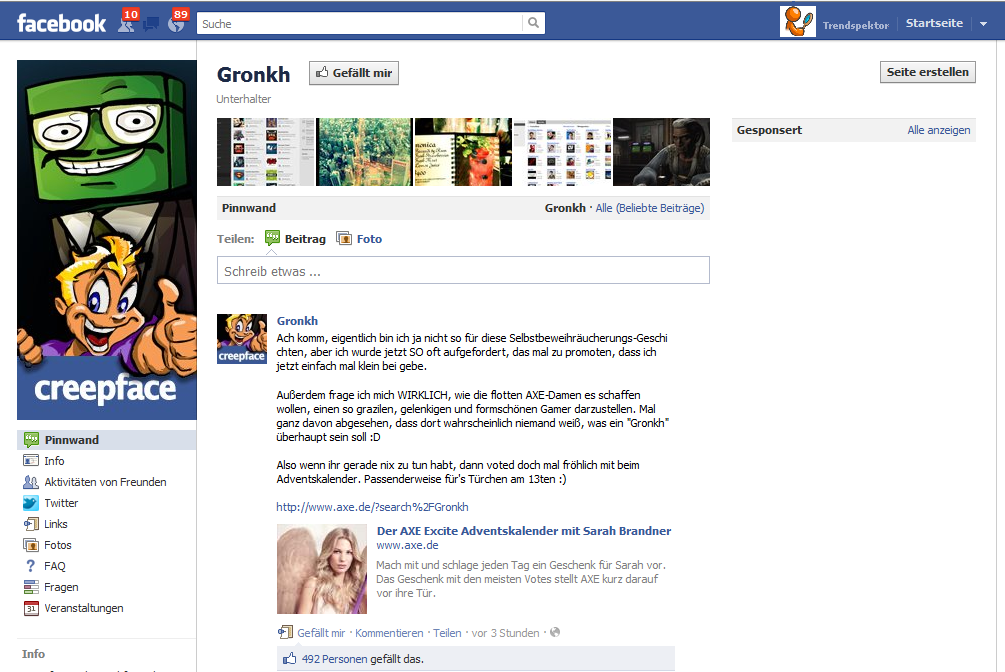Click the Veranstaltungen calendar icon
Viewport: 1005px width, 672px height.
pyautogui.click(x=31, y=608)
